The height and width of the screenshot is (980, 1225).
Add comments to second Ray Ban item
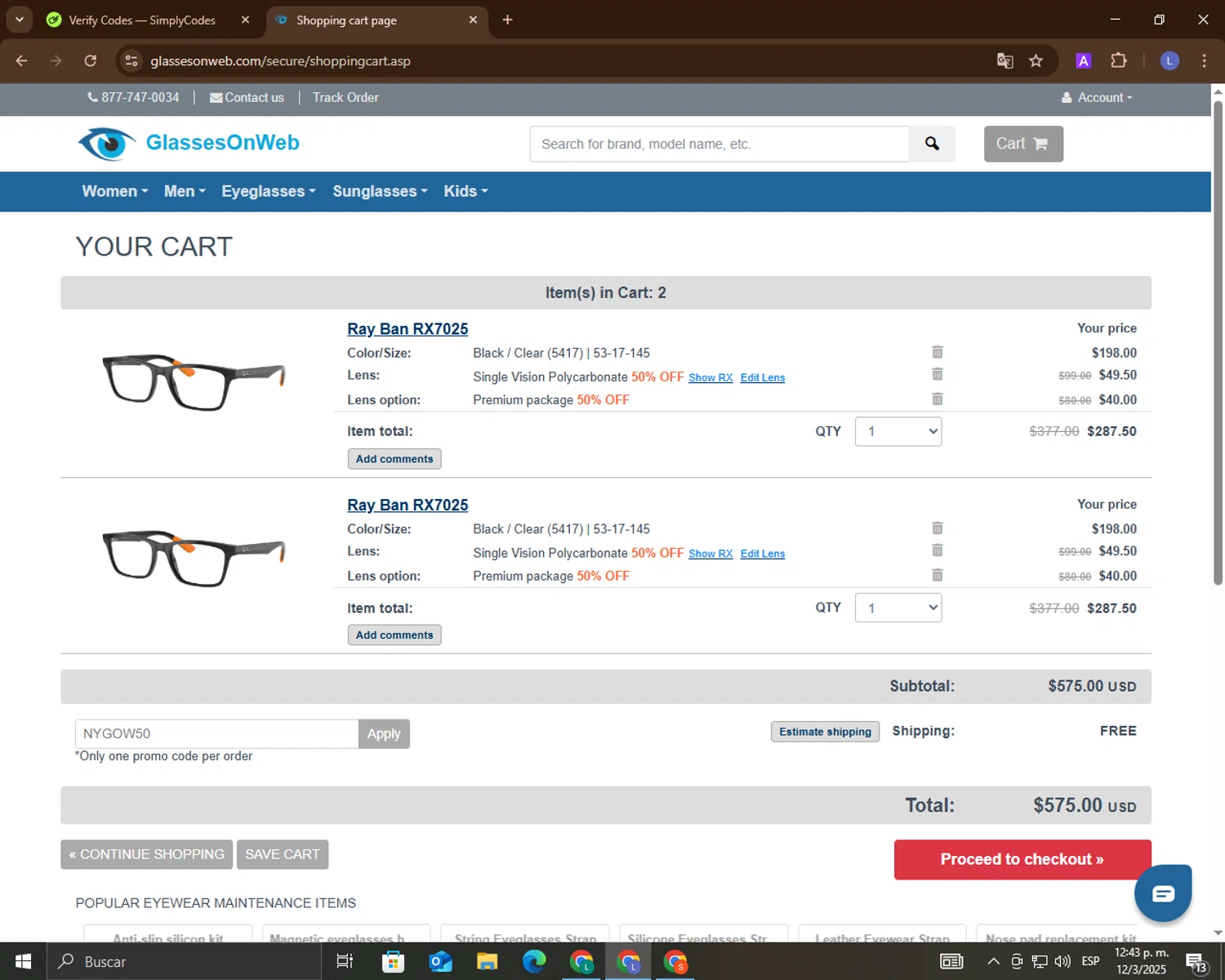[394, 635]
